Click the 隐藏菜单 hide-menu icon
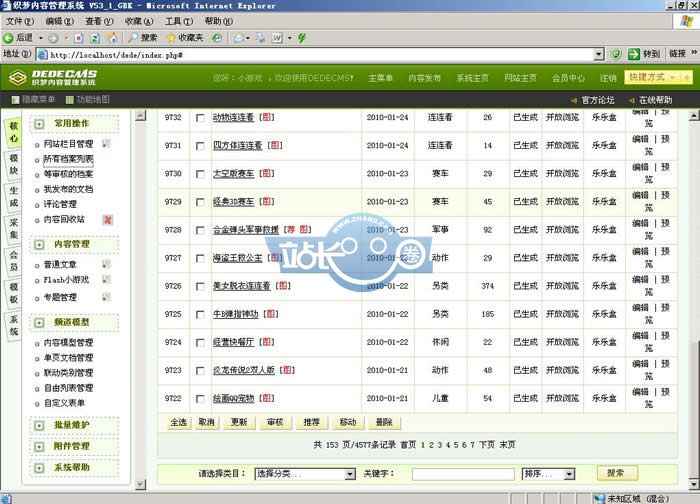 [x=15, y=100]
